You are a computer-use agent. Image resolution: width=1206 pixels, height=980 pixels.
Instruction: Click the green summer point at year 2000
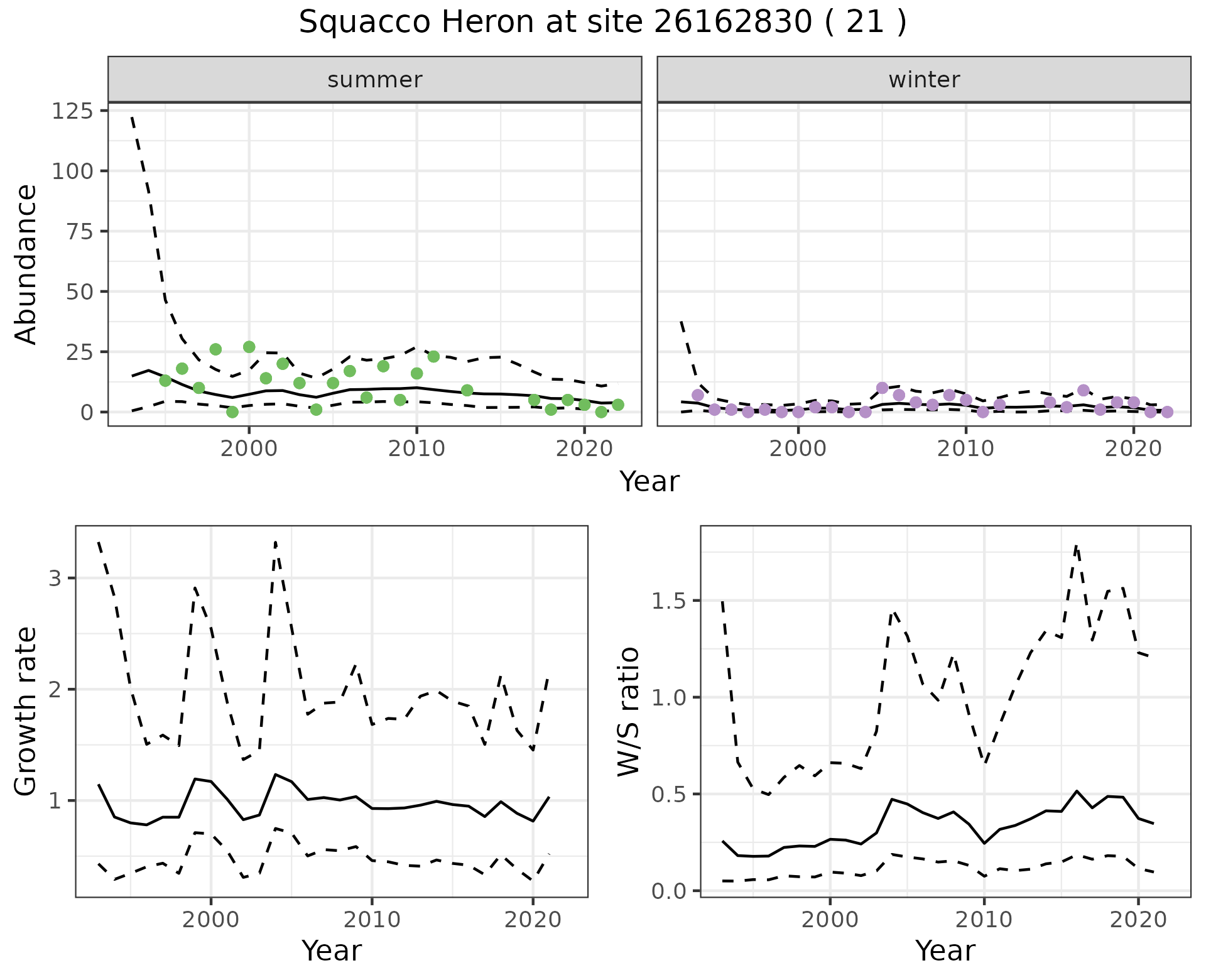[x=249, y=347]
